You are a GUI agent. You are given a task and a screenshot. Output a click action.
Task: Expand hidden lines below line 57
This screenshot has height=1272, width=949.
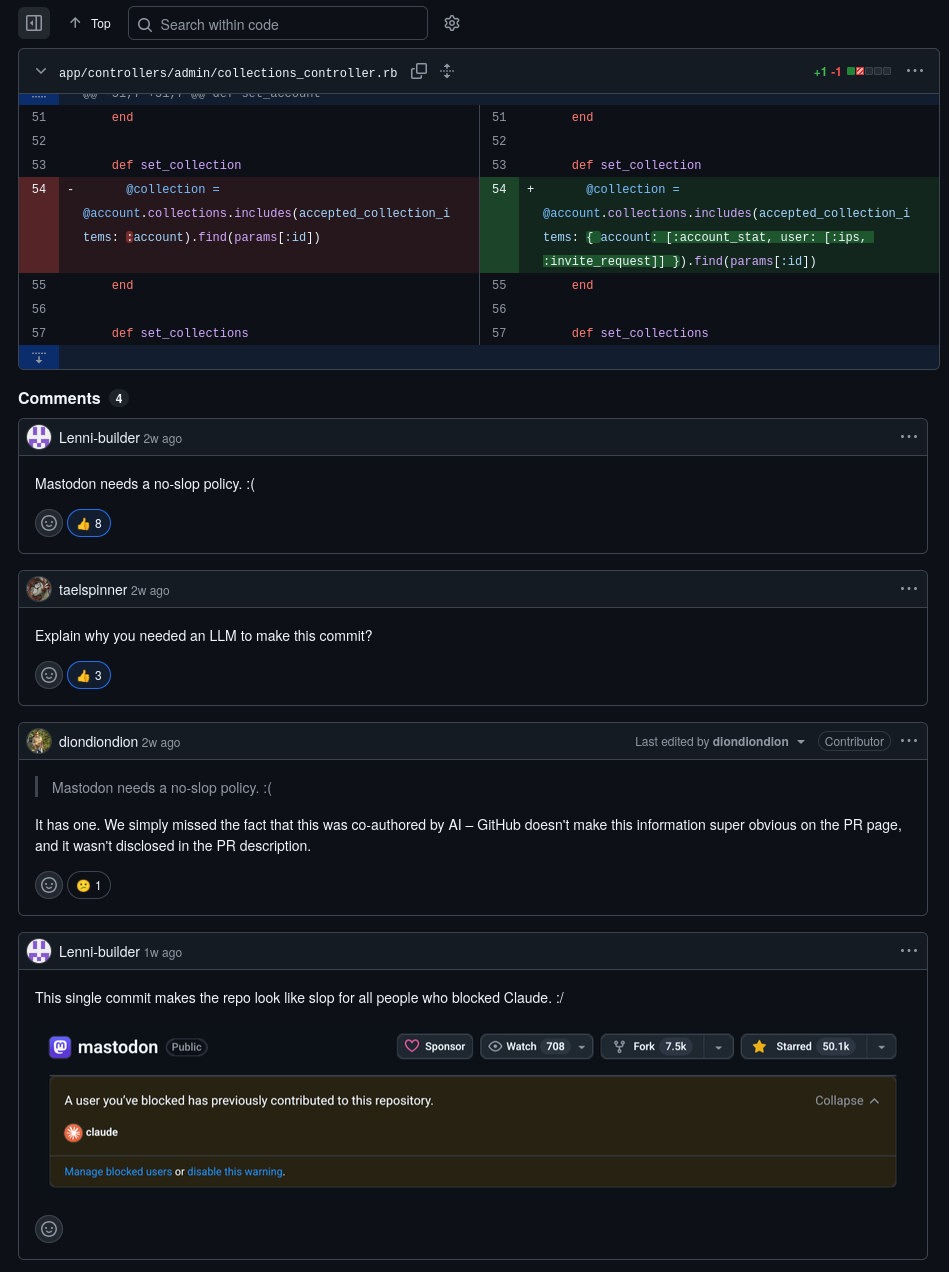coord(39,357)
